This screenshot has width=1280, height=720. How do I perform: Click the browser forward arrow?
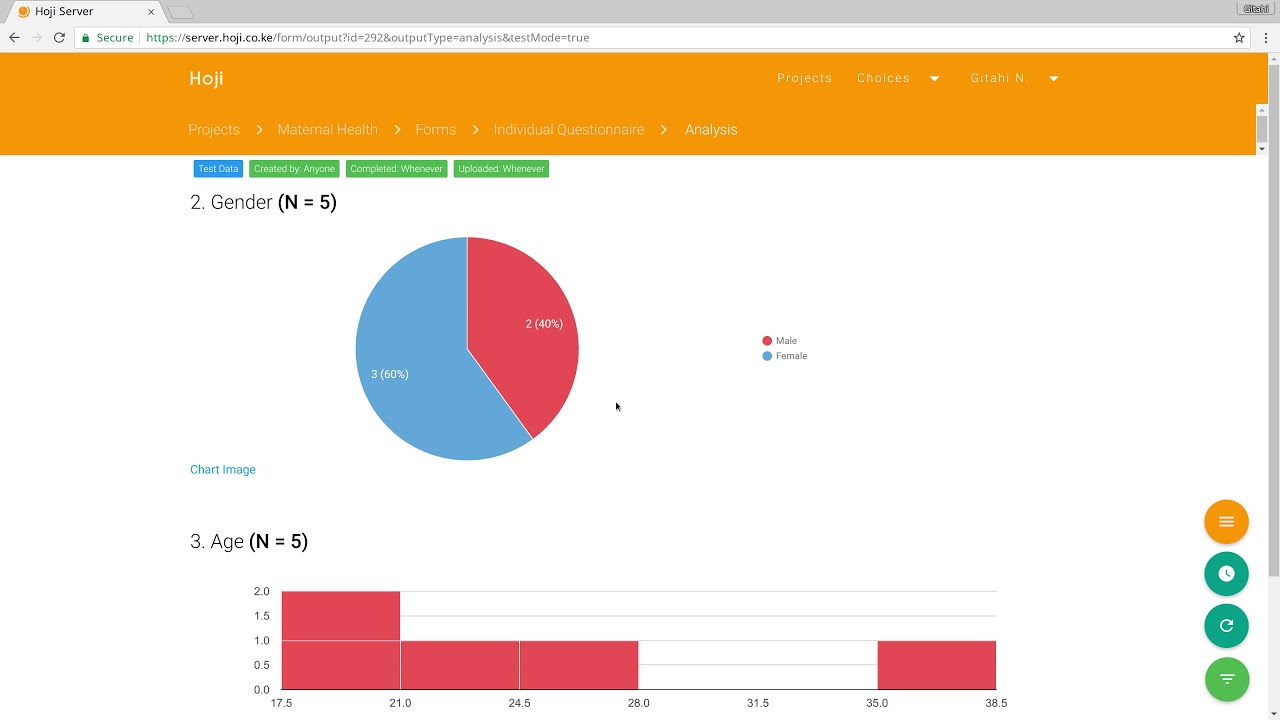pyautogui.click(x=37, y=38)
